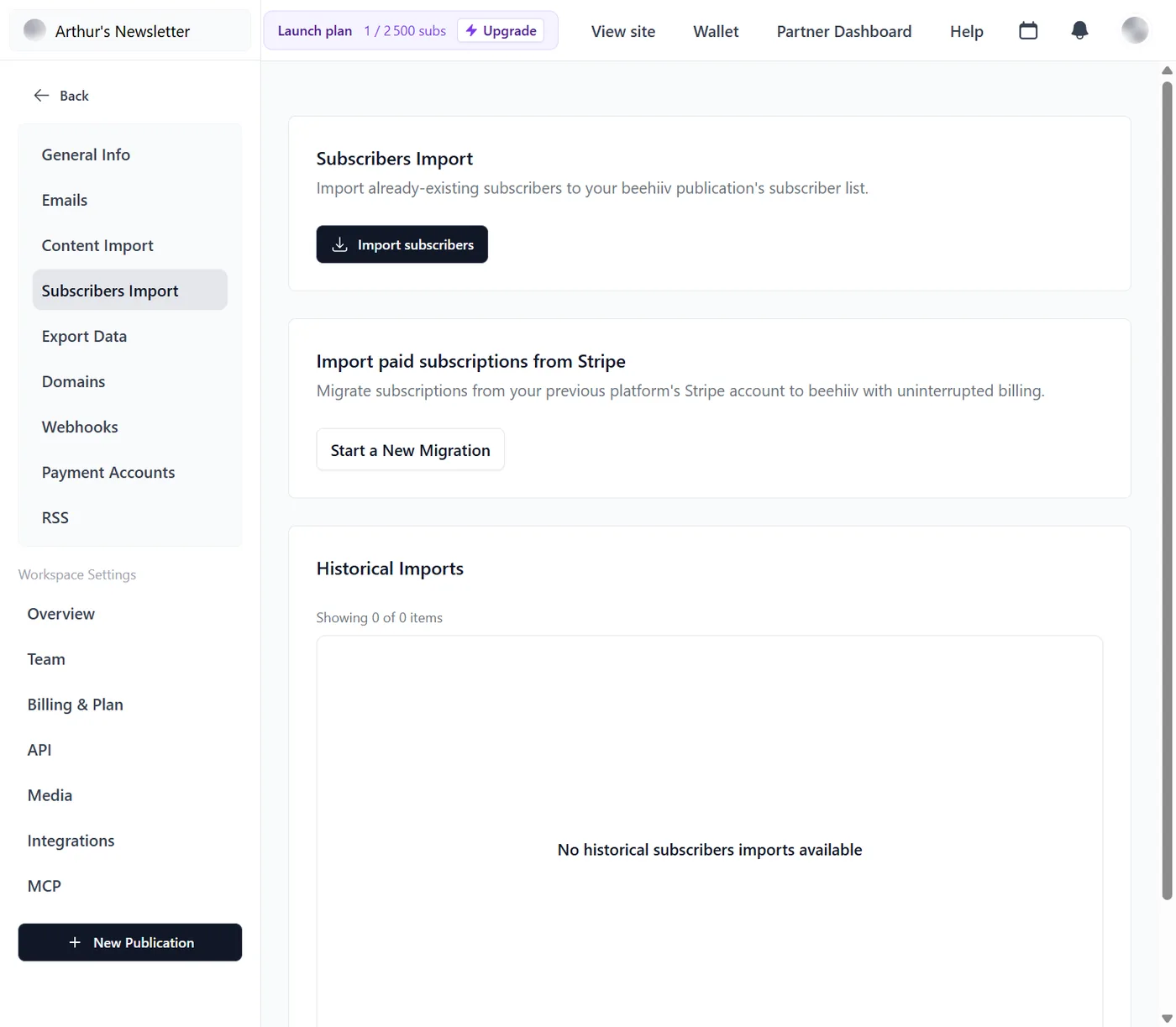Viewport: 1176px width, 1027px height.
Task: Open the RSS settings
Action: [x=129, y=517]
